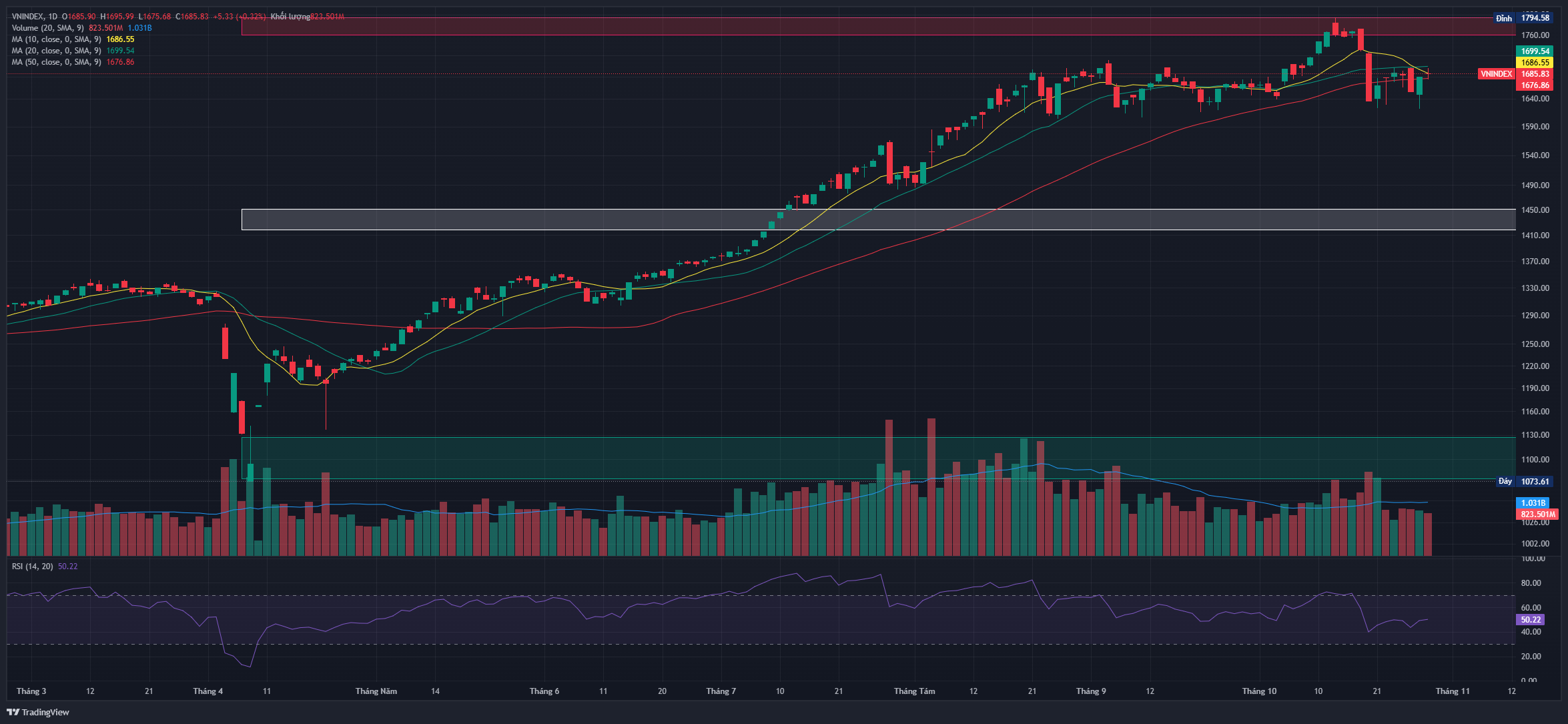Click the TradingView logo

(x=38, y=712)
